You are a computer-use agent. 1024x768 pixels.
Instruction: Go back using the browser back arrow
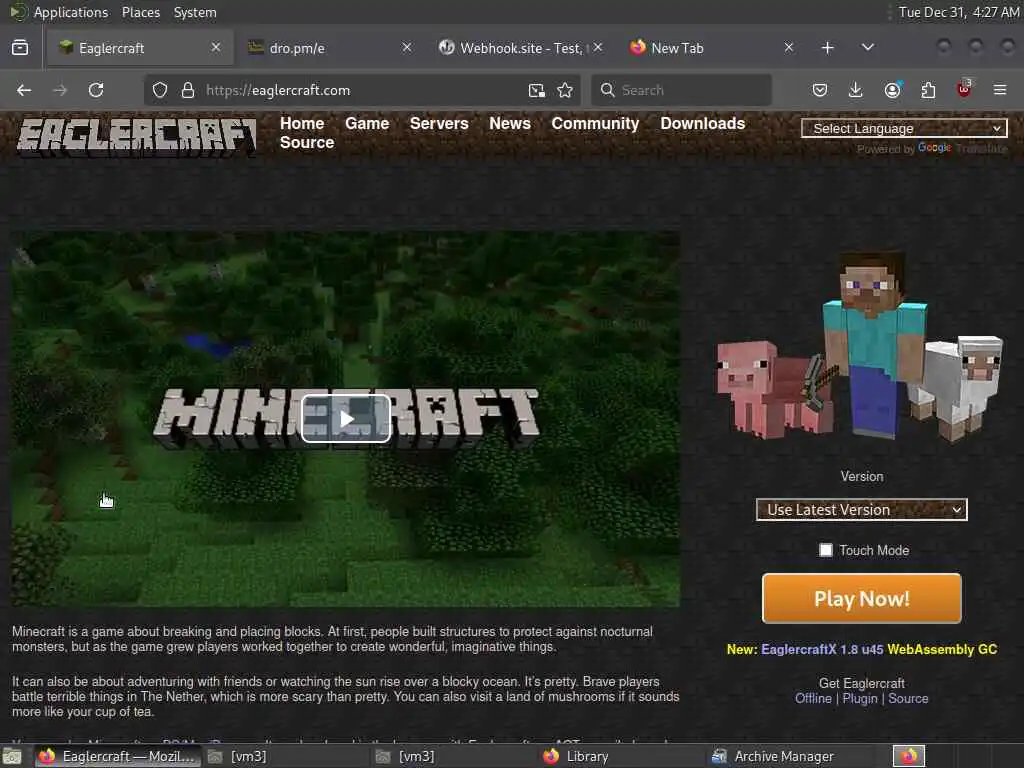coord(24,90)
